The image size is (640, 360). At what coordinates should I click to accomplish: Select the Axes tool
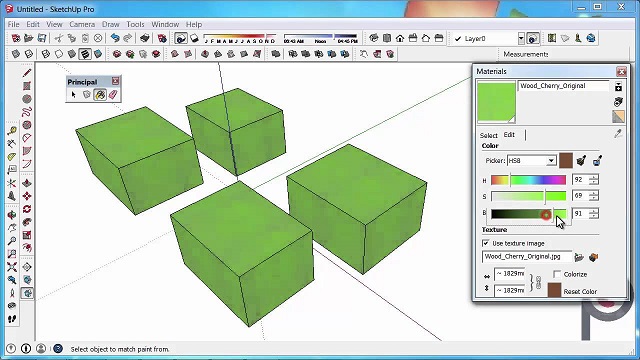point(12,183)
